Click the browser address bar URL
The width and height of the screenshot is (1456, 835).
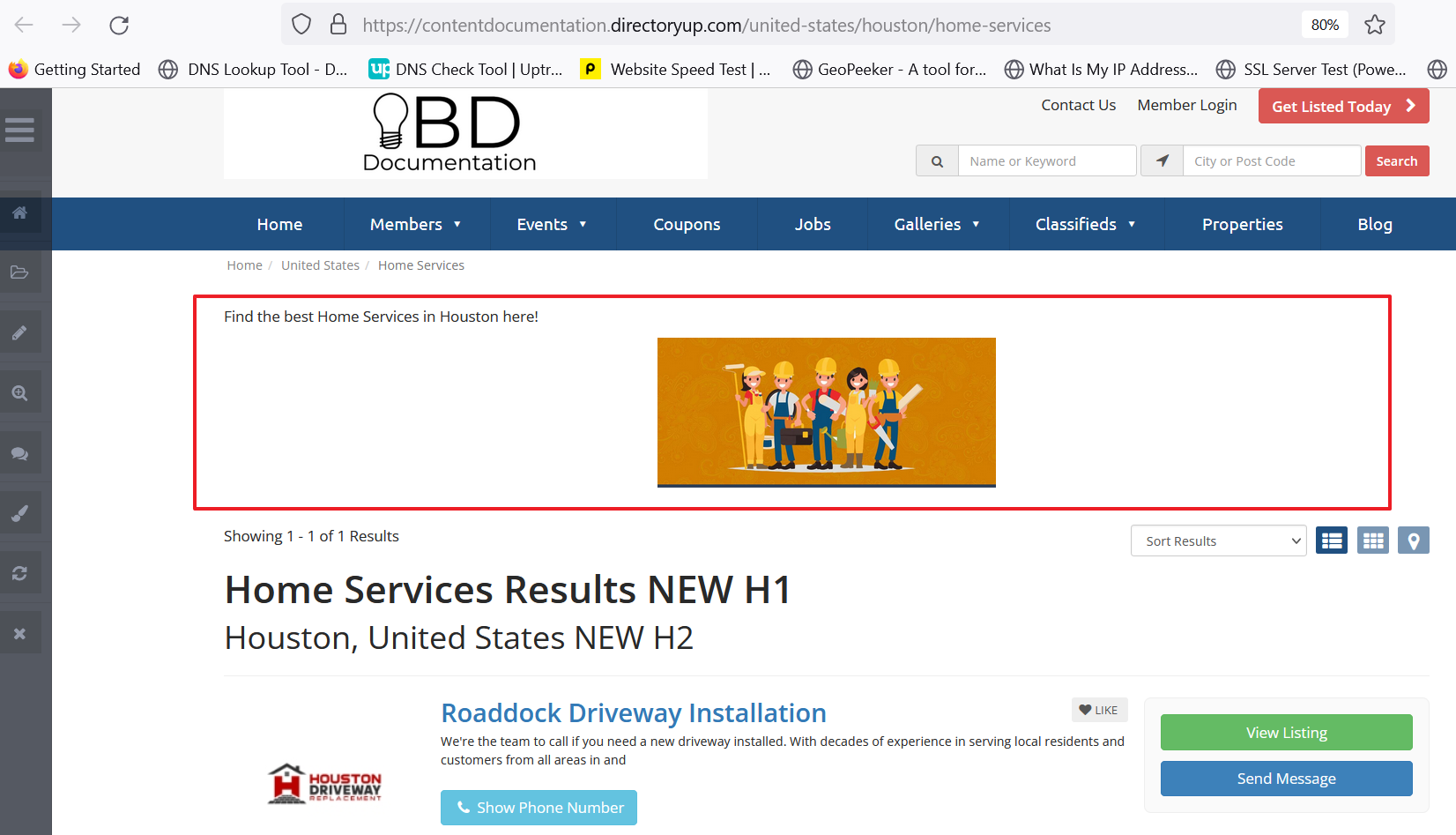click(x=706, y=25)
